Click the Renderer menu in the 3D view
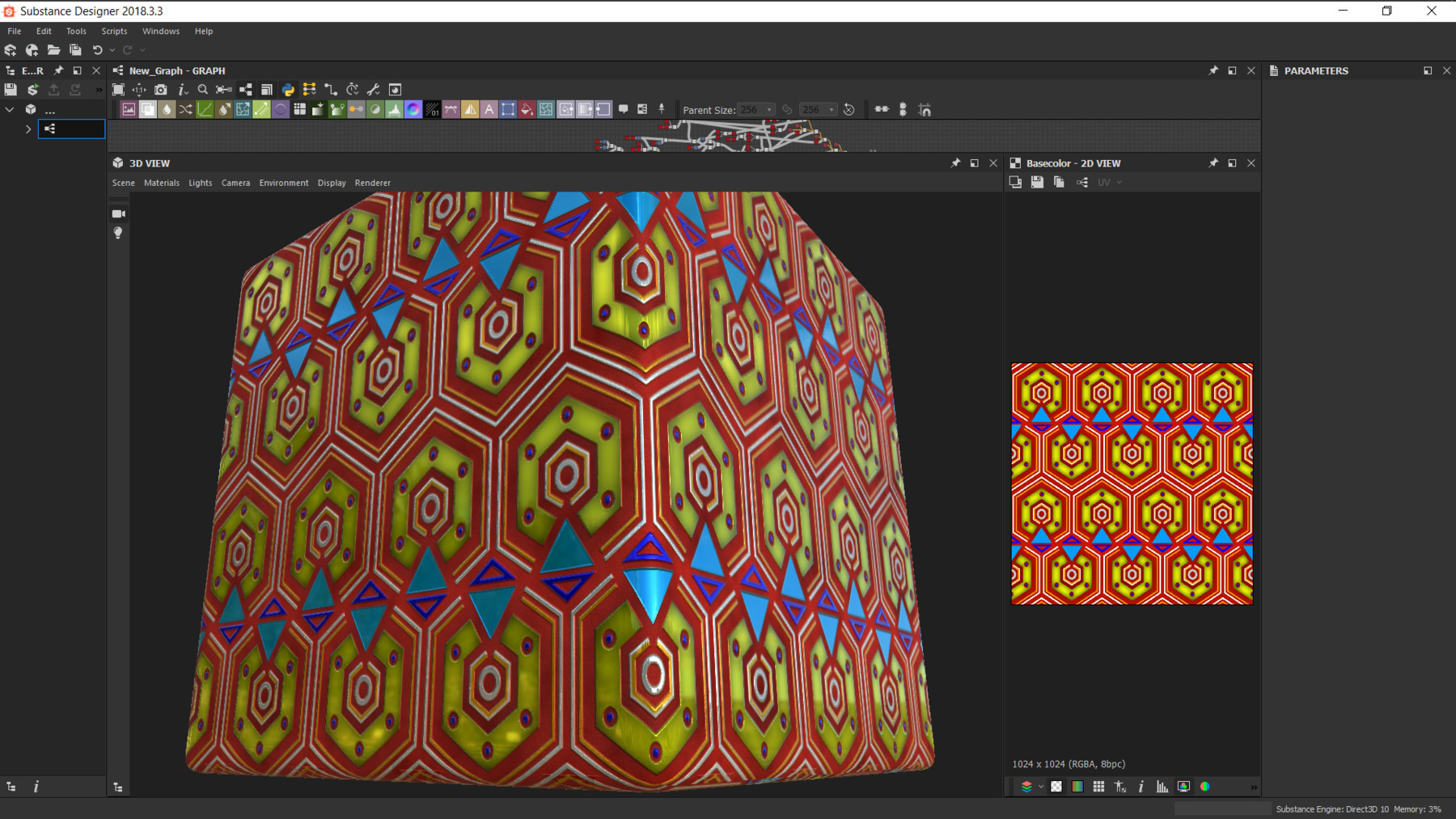 [373, 183]
